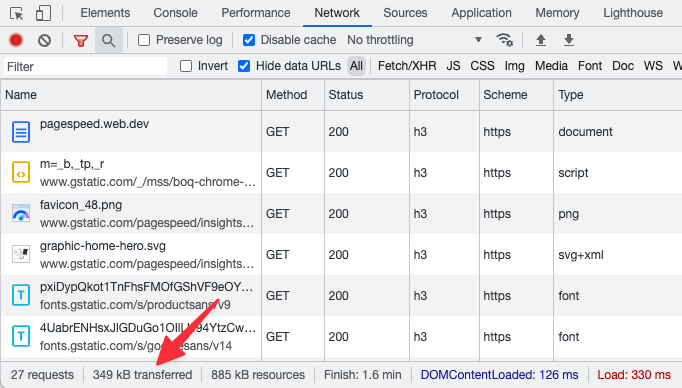This screenshot has width=682, height=388.
Task: Select the pagespeed.web.dev request name
Action: 94,124
